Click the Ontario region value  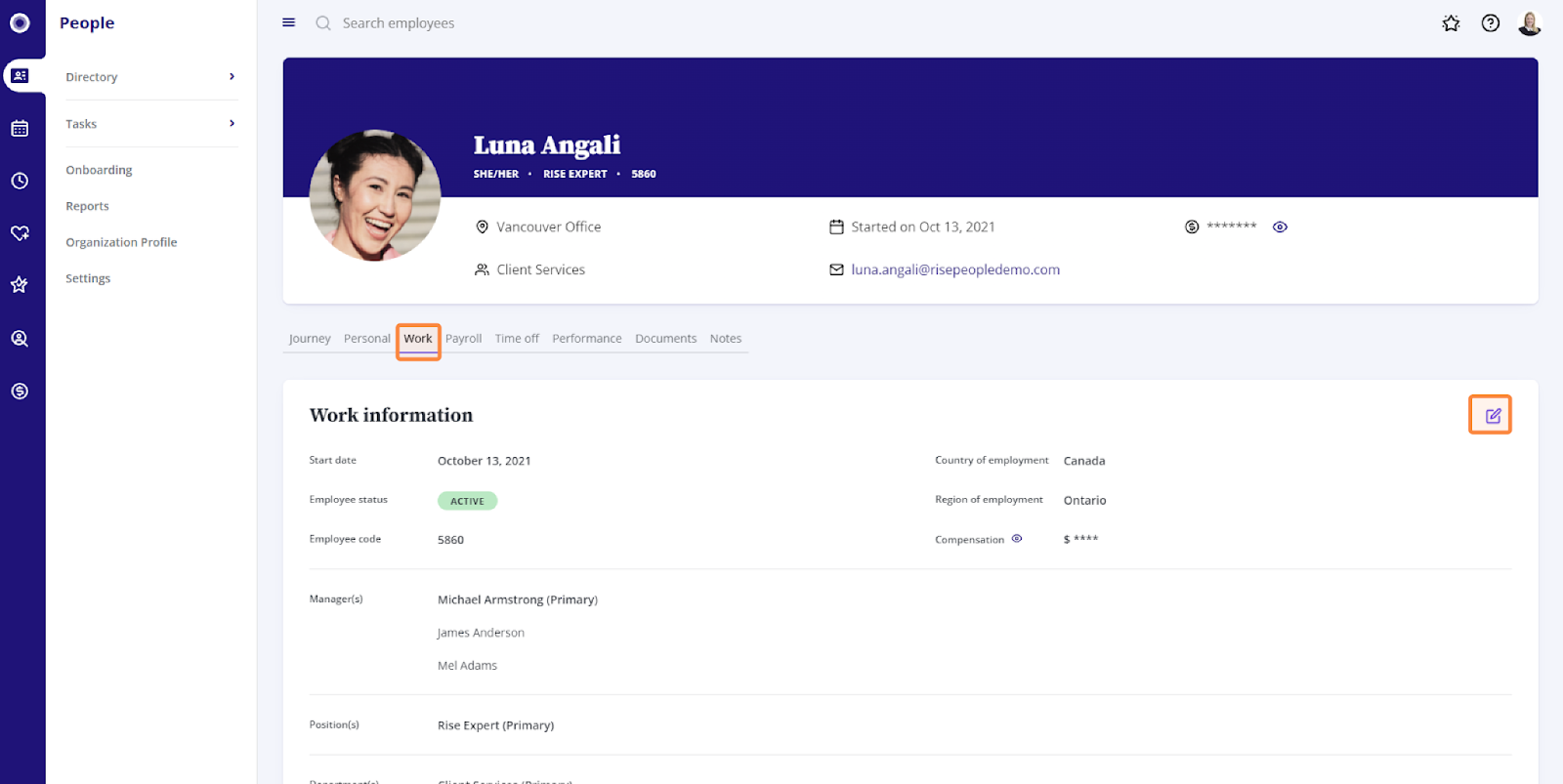(x=1085, y=500)
